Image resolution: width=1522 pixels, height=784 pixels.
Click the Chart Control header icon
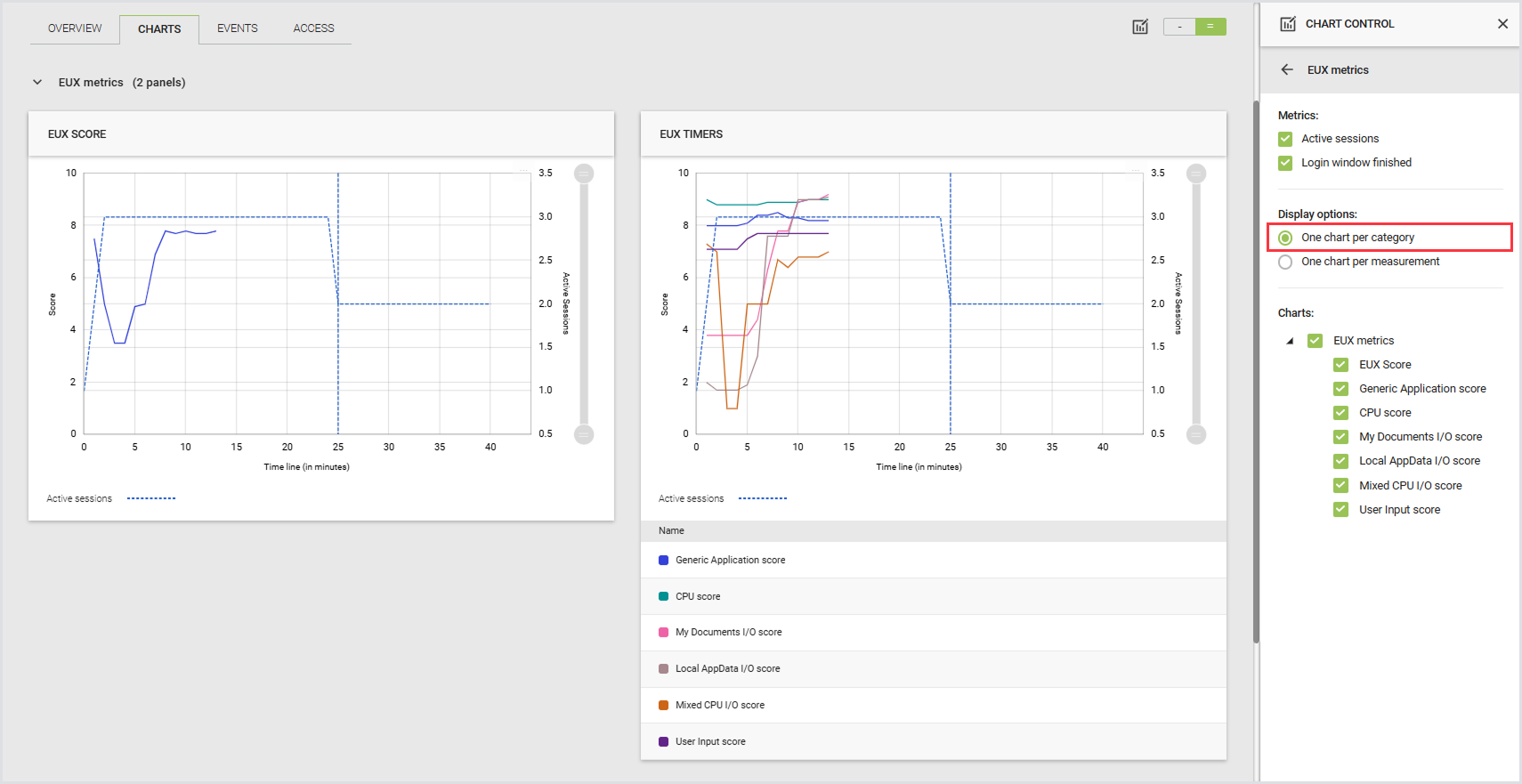(1288, 24)
